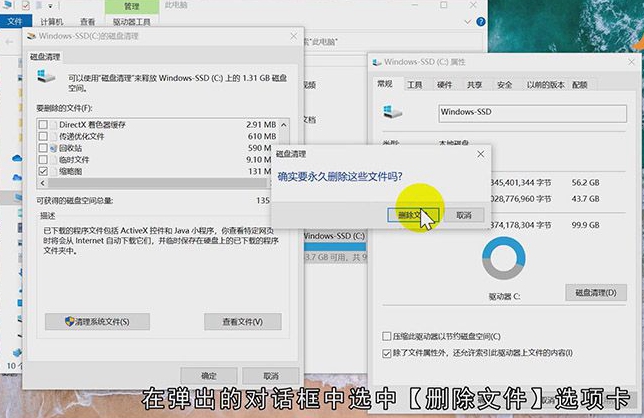Click the drive usage donut chart
644x418 pixels.
click(504, 258)
